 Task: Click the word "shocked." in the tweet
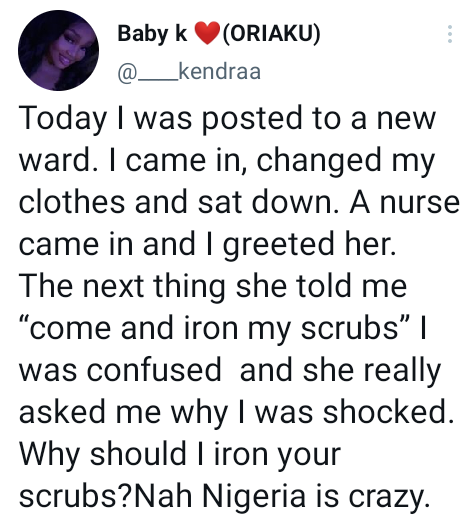389,411
